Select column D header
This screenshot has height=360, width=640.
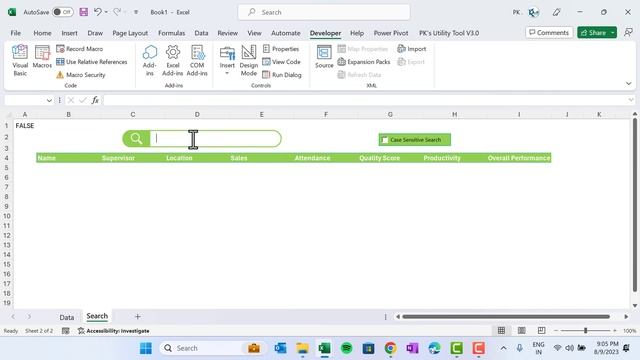(197, 115)
